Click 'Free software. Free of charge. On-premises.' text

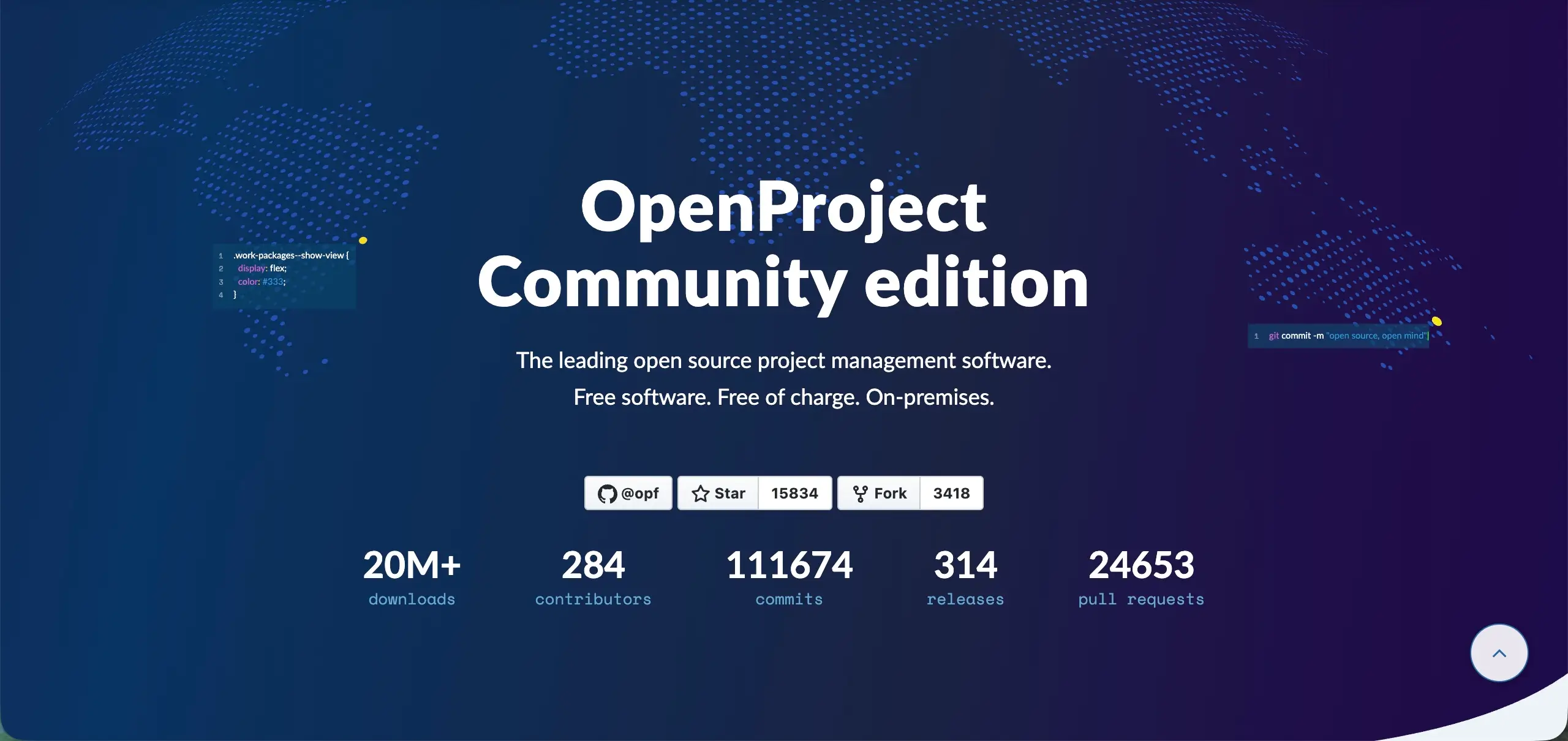coord(783,397)
